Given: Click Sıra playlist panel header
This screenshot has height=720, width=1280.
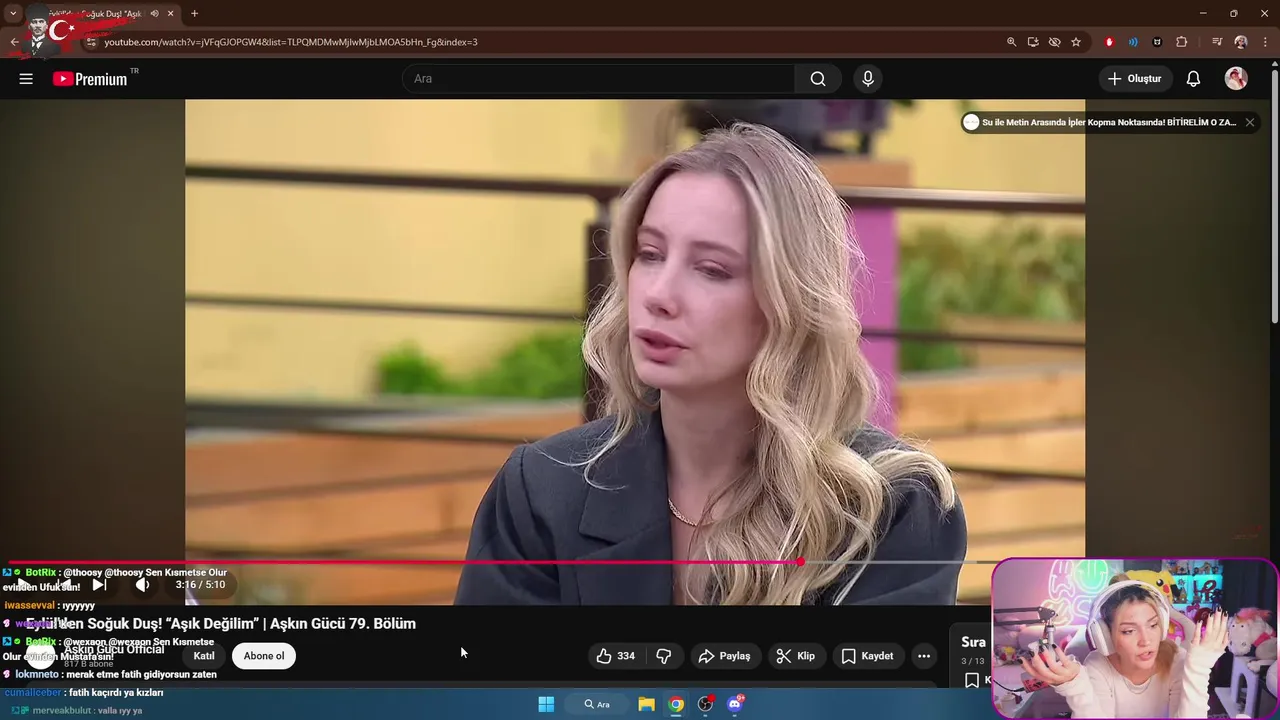Looking at the screenshot, I should [973, 643].
